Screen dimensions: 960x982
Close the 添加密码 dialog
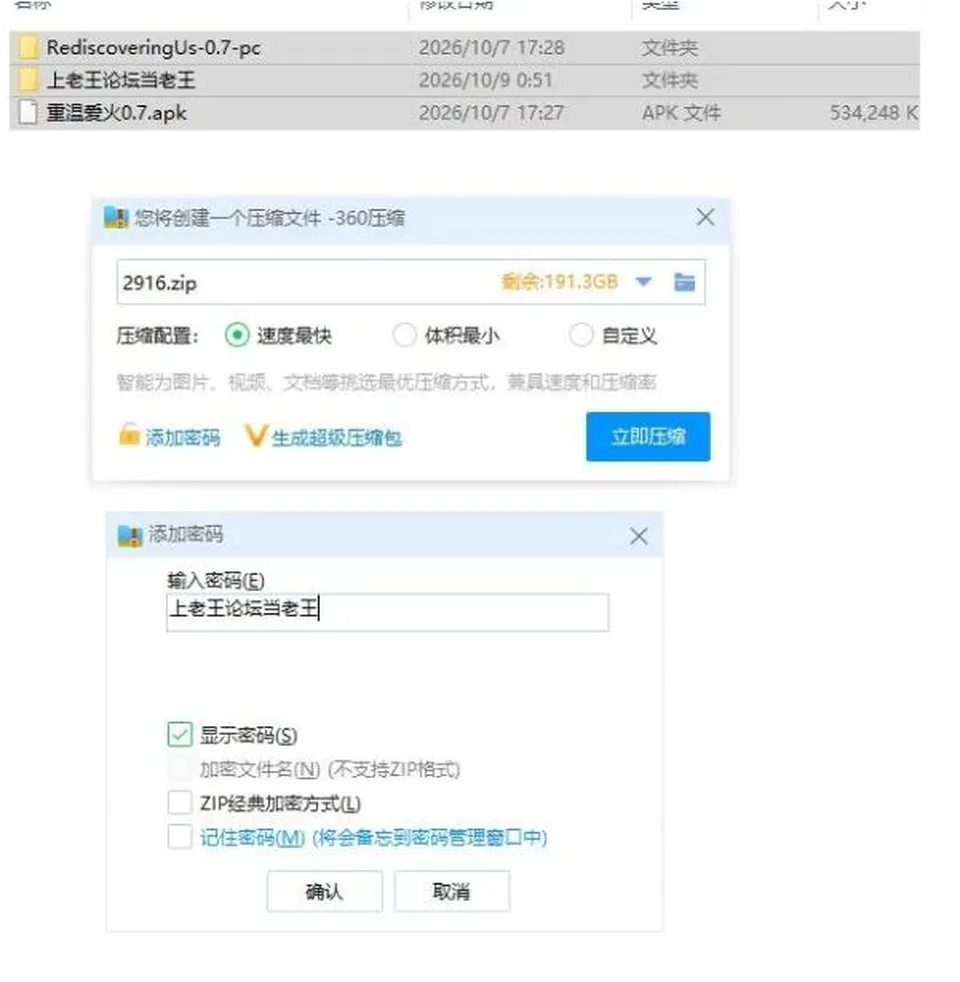638,536
